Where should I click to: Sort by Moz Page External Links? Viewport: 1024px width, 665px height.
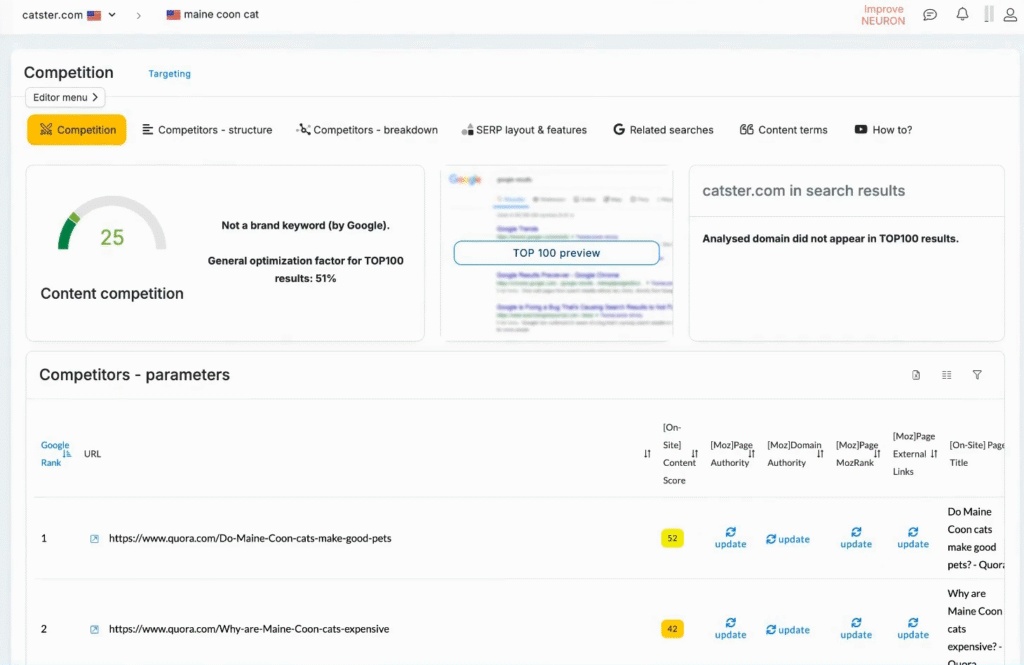(934, 453)
